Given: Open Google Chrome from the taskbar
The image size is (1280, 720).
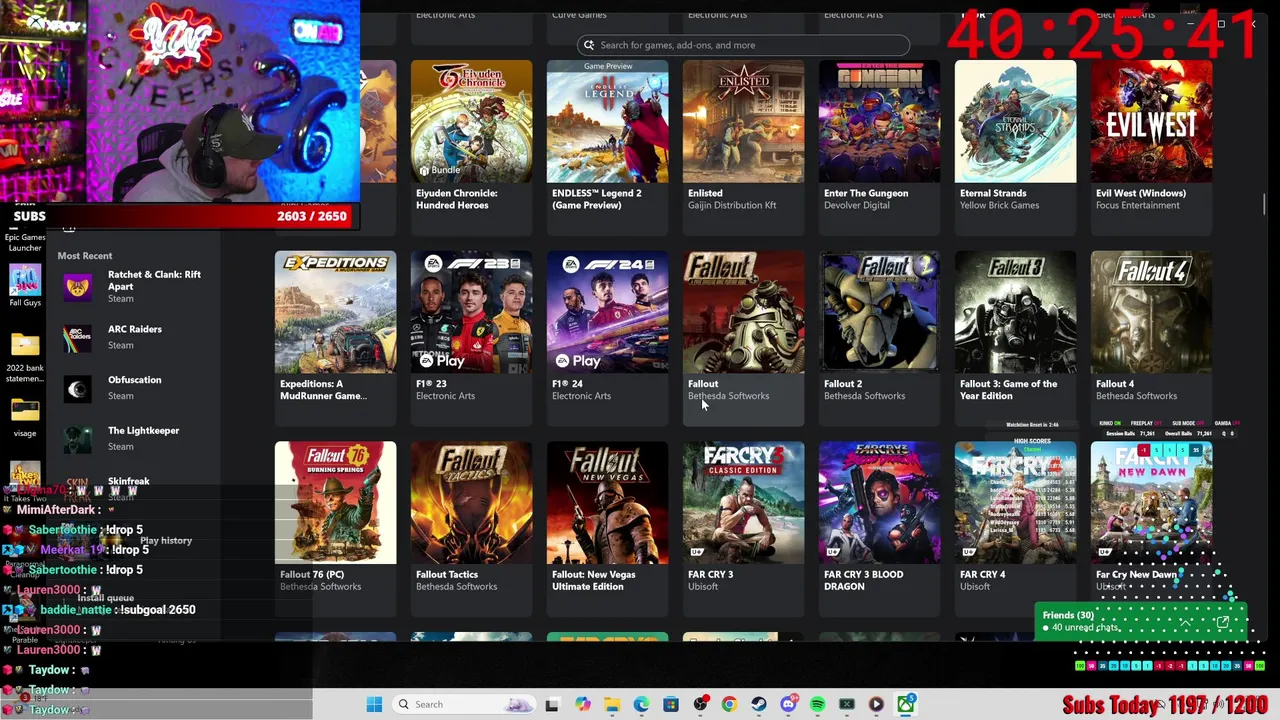Looking at the screenshot, I should [x=729, y=704].
